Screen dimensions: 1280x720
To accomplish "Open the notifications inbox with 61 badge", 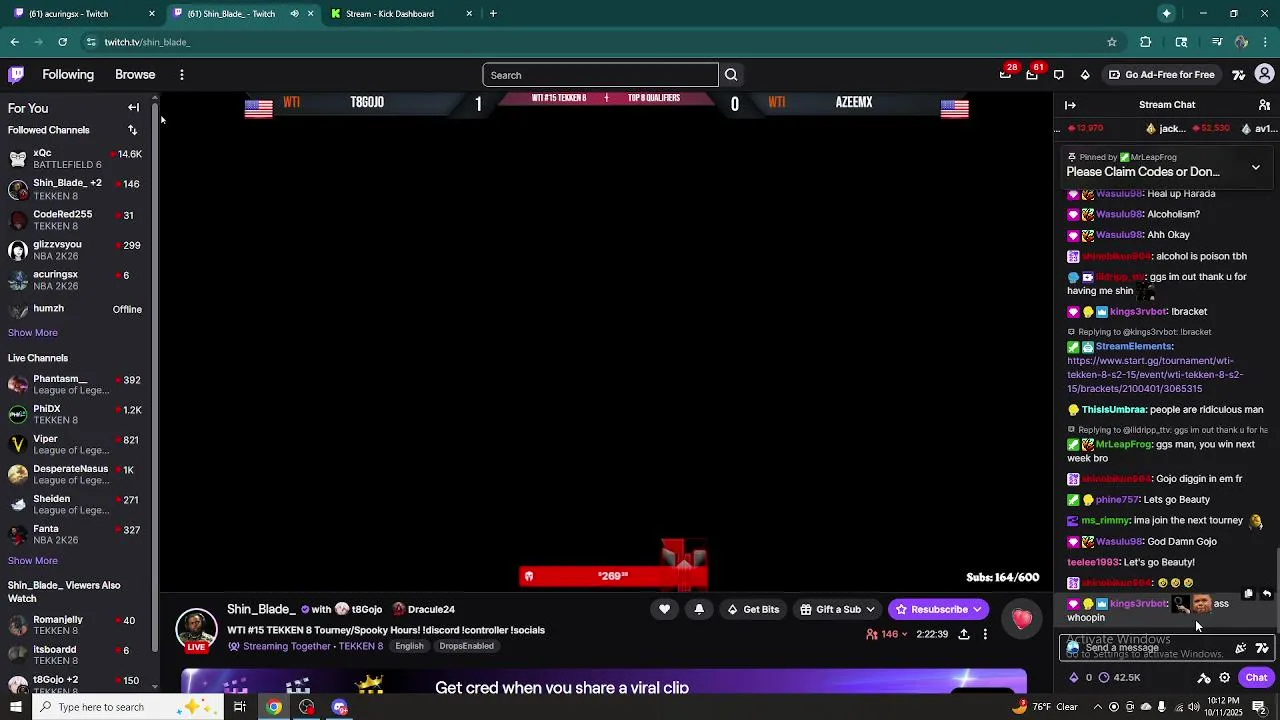I will coord(1032,74).
